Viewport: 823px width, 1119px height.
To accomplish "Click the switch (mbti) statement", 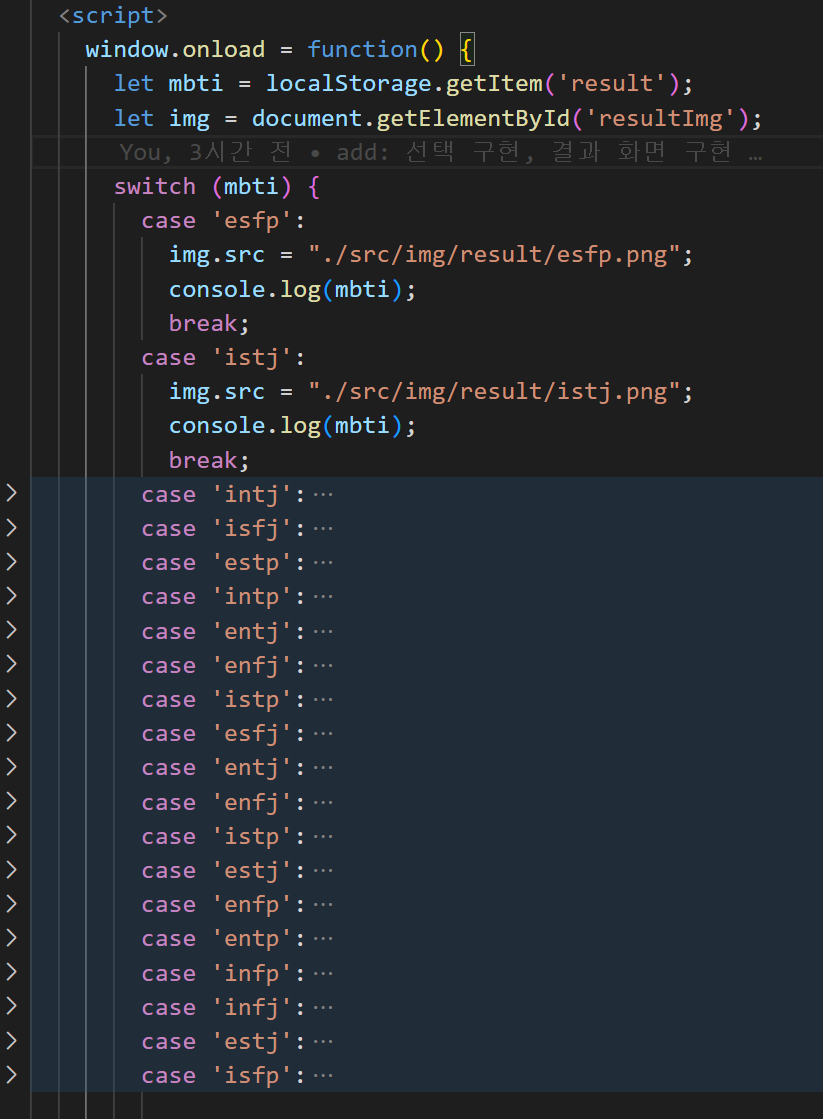I will [216, 186].
